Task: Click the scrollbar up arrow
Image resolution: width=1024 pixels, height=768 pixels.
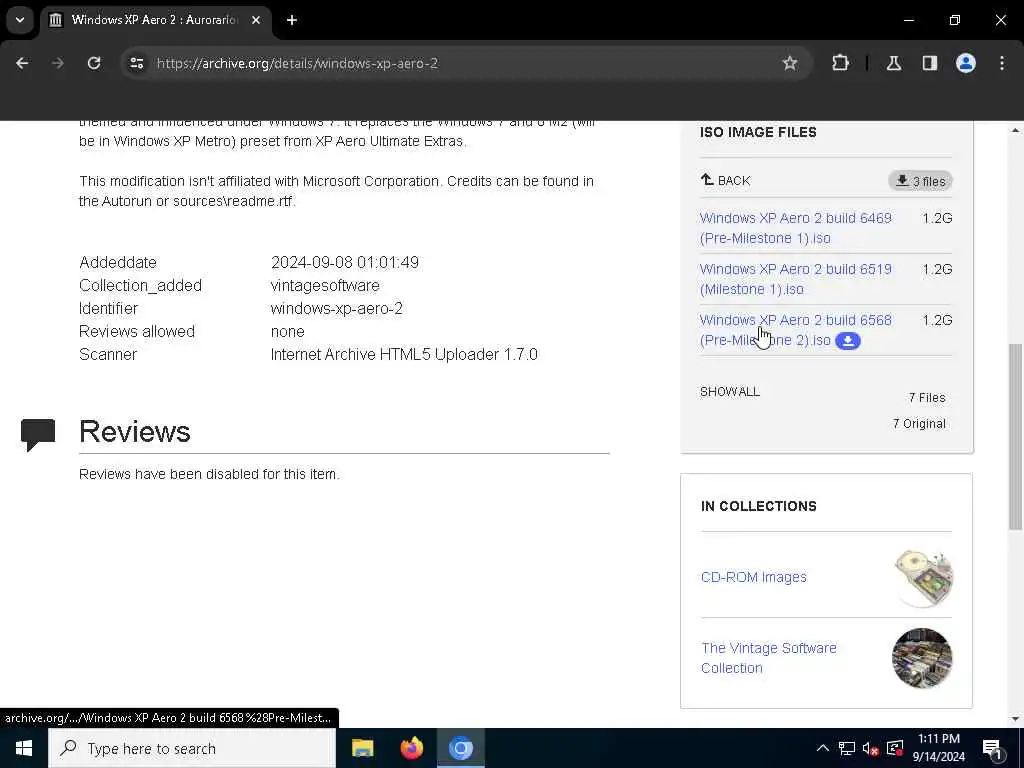Action: coord(1015,131)
